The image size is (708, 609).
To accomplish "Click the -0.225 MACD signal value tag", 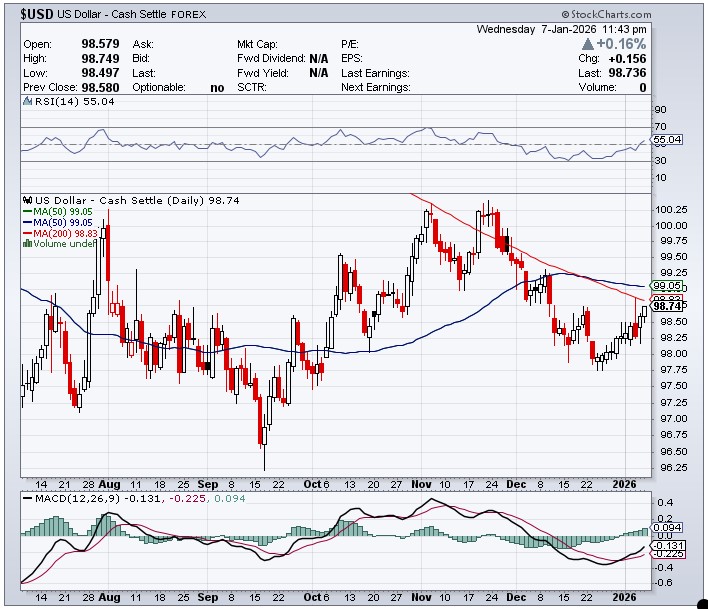I will (667, 553).
